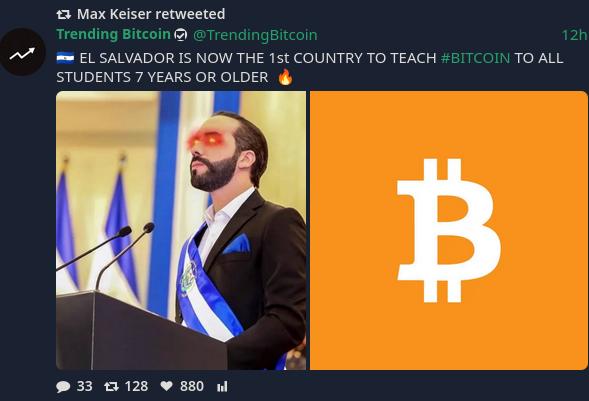
Task: Open the podium speaker photo
Action: pyautogui.click(x=181, y=231)
